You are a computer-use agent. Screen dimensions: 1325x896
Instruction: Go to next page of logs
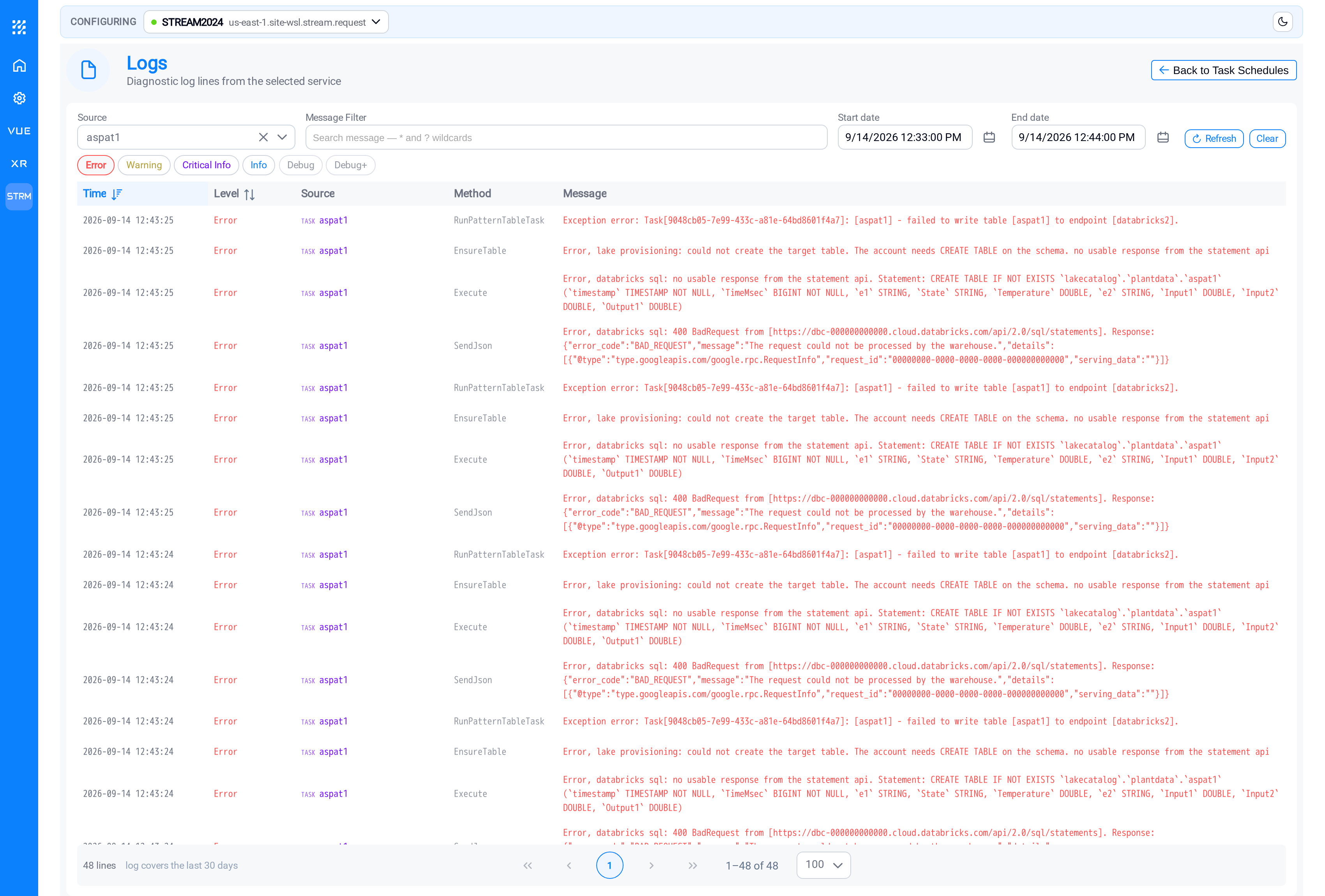[x=651, y=865]
